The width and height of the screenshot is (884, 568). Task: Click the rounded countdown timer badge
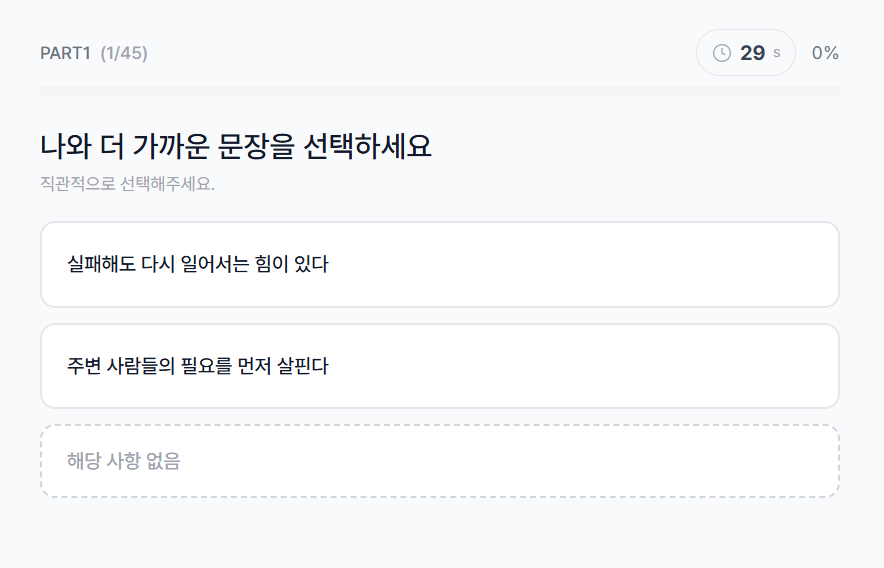[745, 53]
